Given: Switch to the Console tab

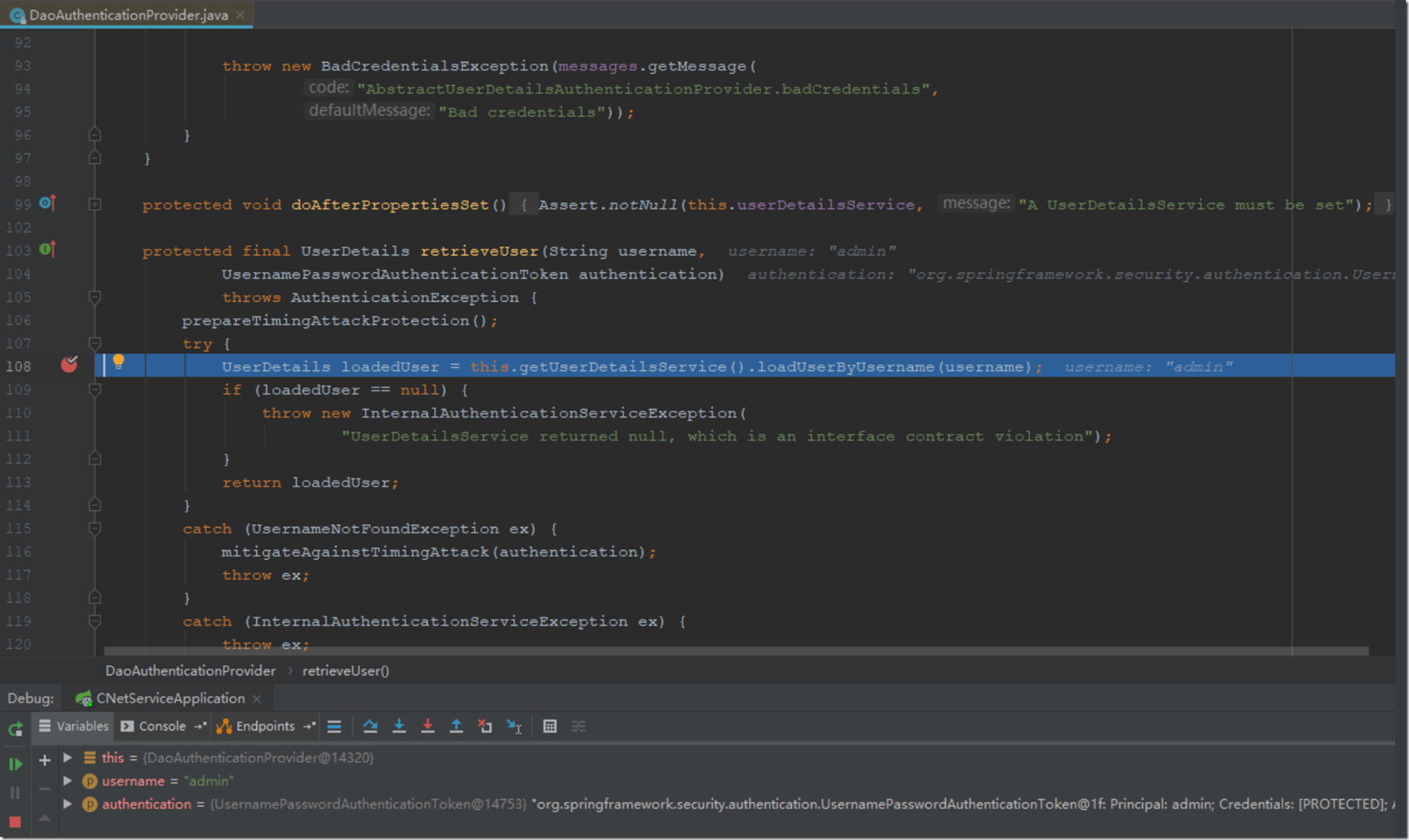Looking at the screenshot, I should (x=154, y=727).
